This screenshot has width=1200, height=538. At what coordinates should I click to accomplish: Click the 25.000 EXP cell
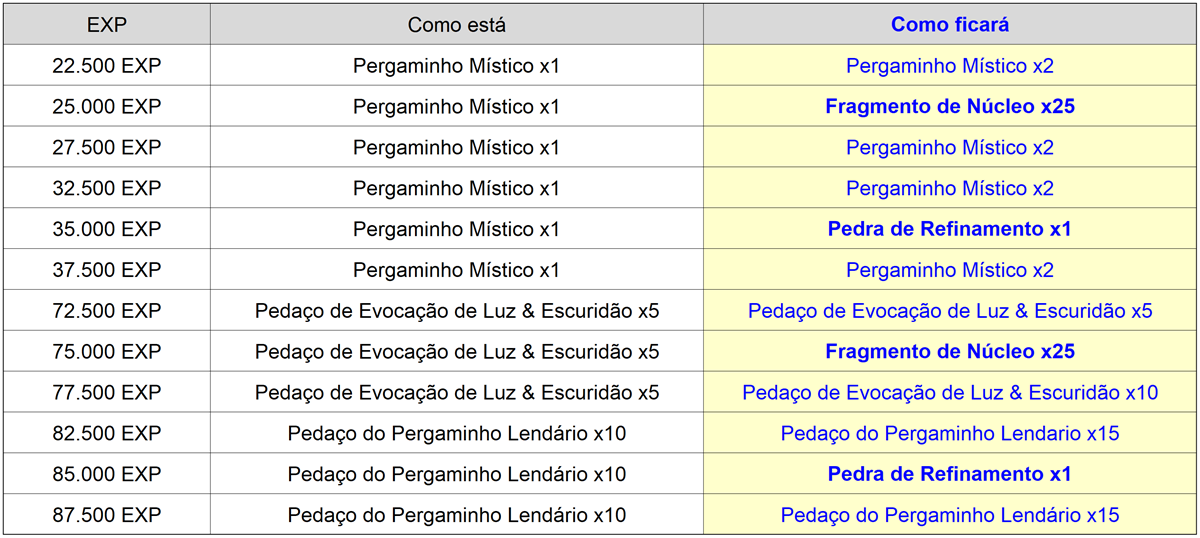pos(106,107)
